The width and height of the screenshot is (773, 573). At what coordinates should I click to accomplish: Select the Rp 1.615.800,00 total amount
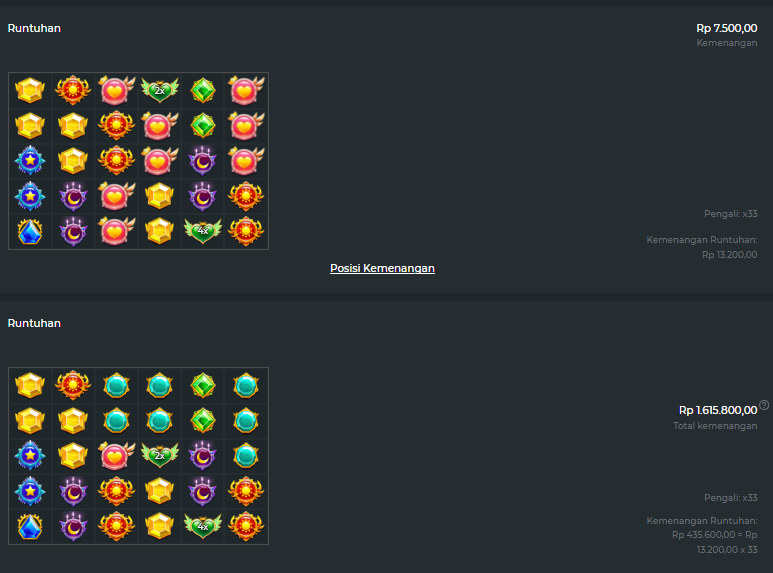point(718,410)
